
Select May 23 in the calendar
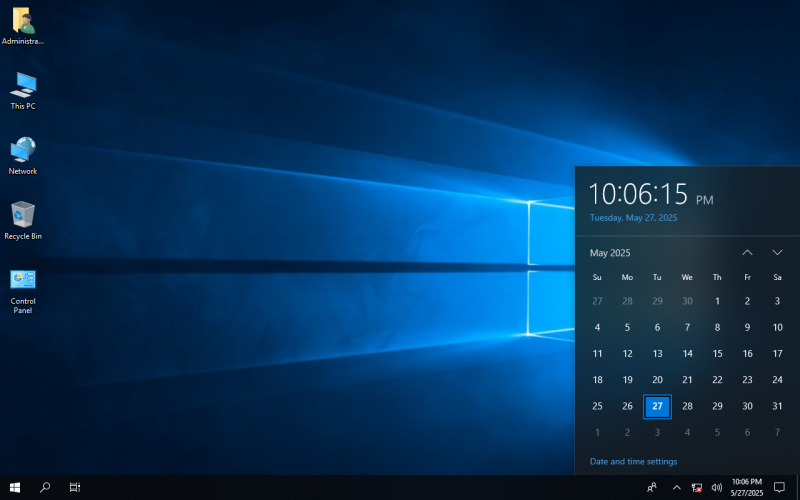click(x=747, y=380)
